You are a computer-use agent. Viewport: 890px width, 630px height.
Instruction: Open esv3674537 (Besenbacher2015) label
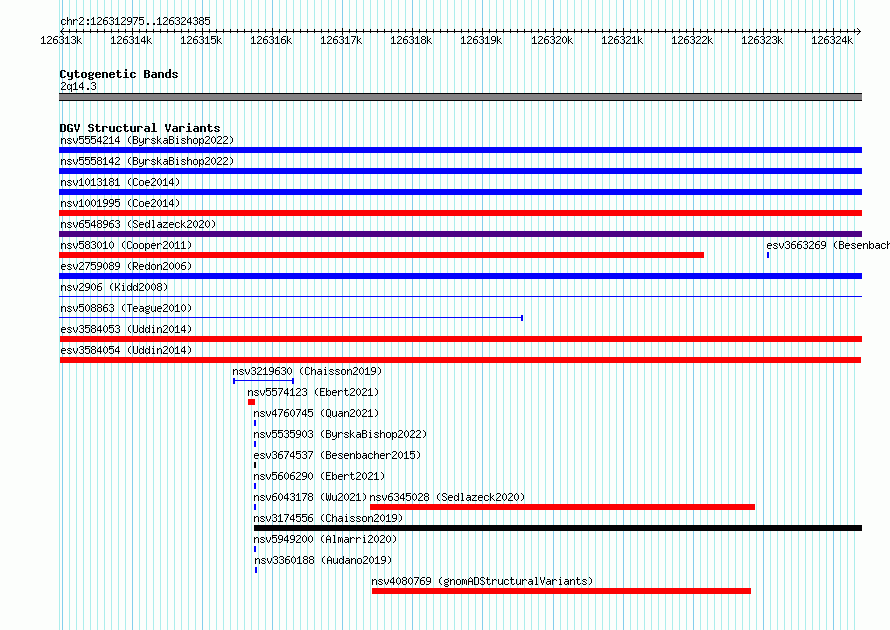coord(337,455)
